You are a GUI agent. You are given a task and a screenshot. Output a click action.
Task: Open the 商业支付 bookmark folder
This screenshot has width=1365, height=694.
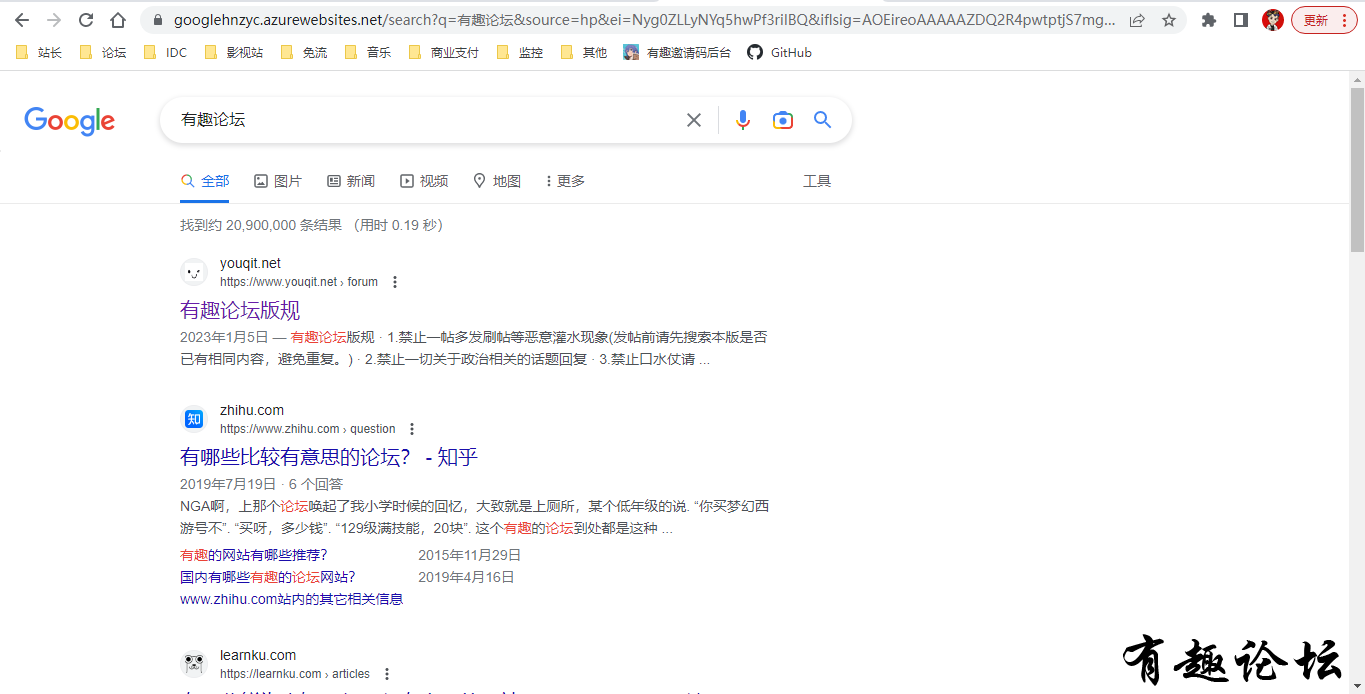click(444, 52)
